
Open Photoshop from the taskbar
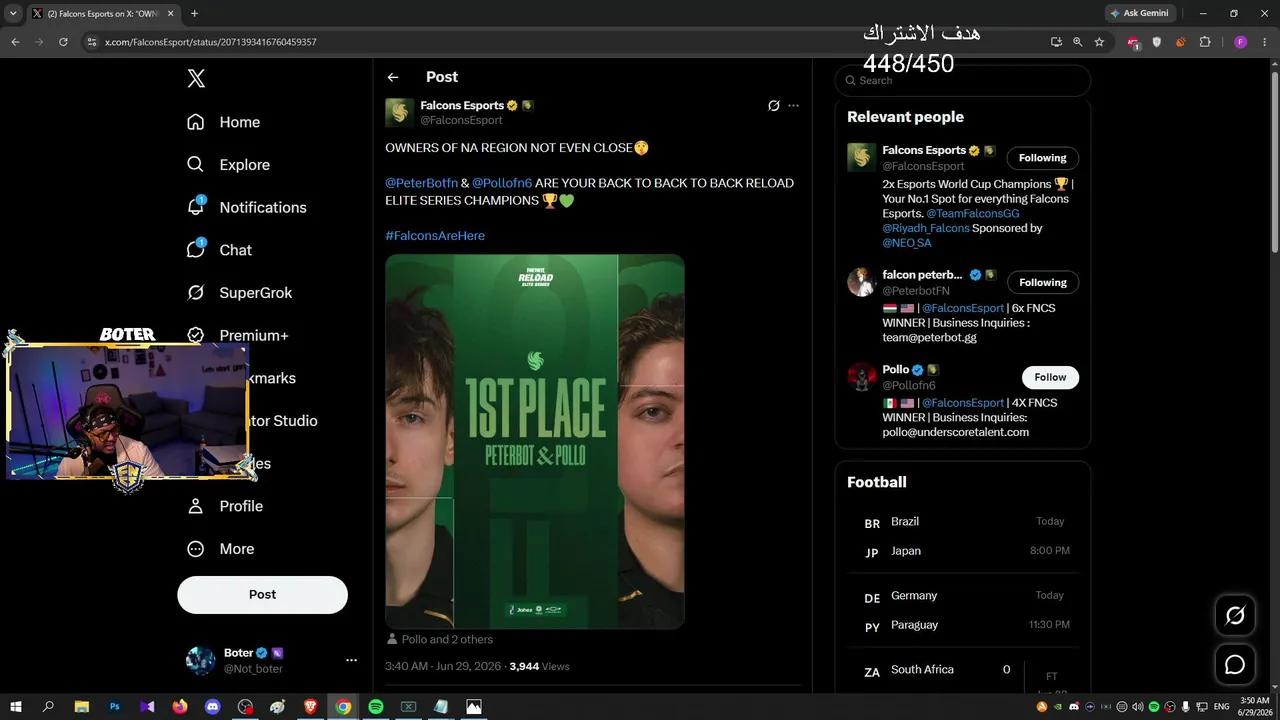pyautogui.click(x=114, y=707)
